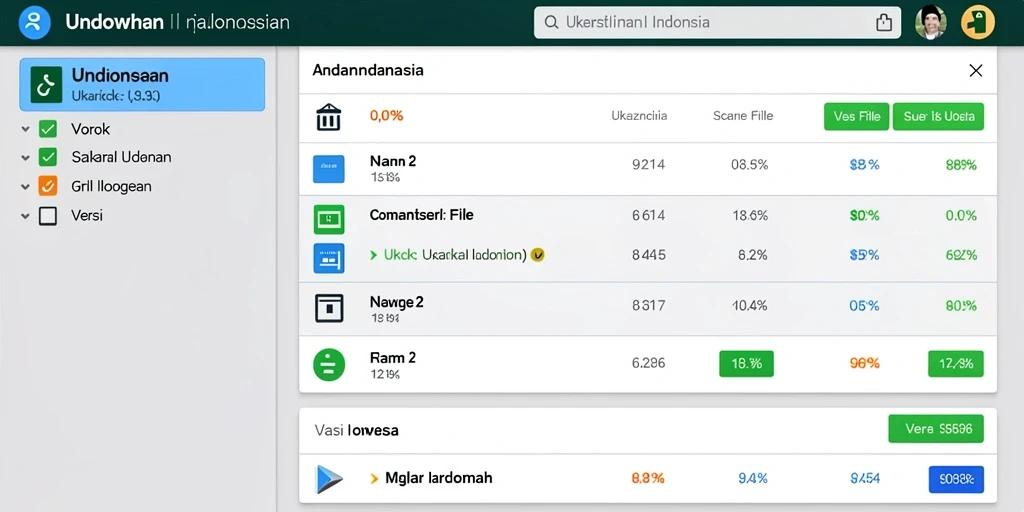Image resolution: width=1024 pixels, height=512 pixels.
Task: Close the Andanndanasia panel
Action: click(975, 71)
